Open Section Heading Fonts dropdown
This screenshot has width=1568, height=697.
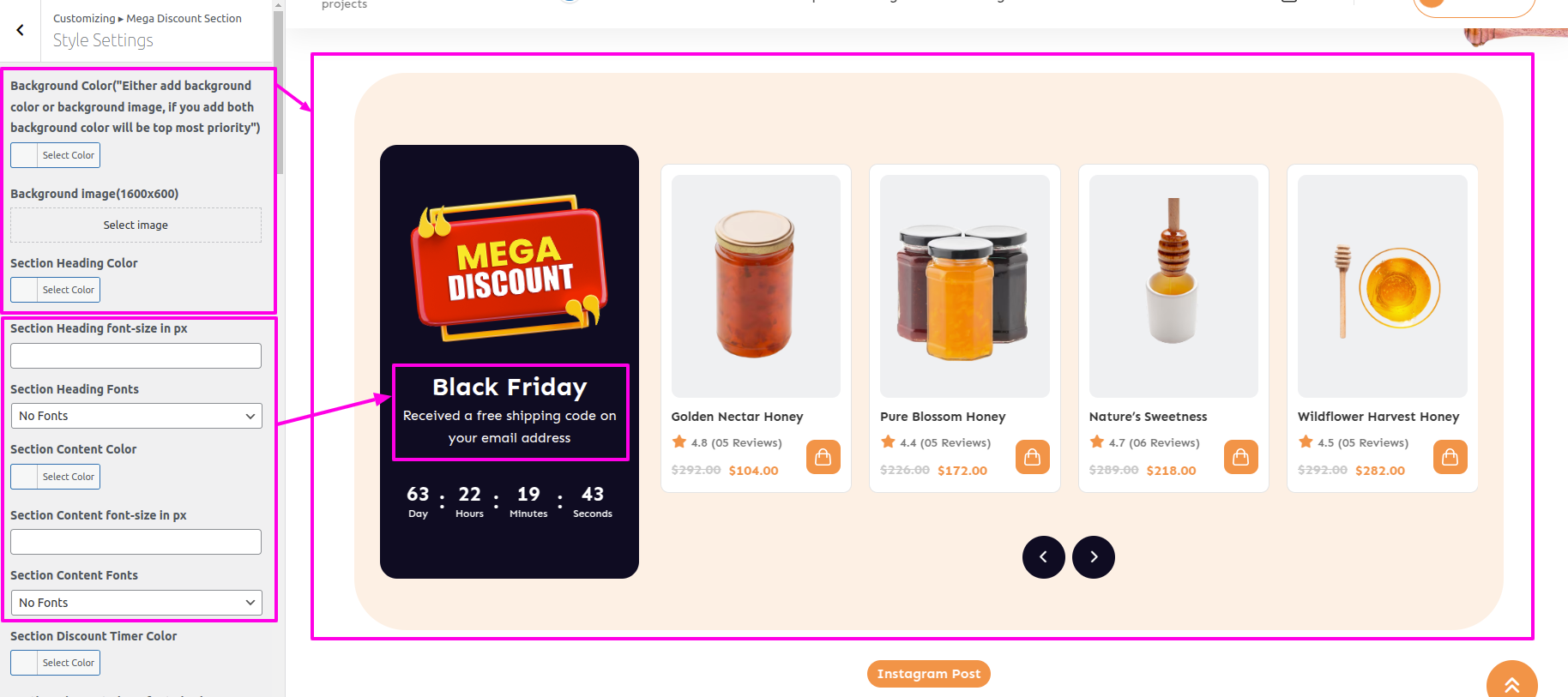coord(136,416)
